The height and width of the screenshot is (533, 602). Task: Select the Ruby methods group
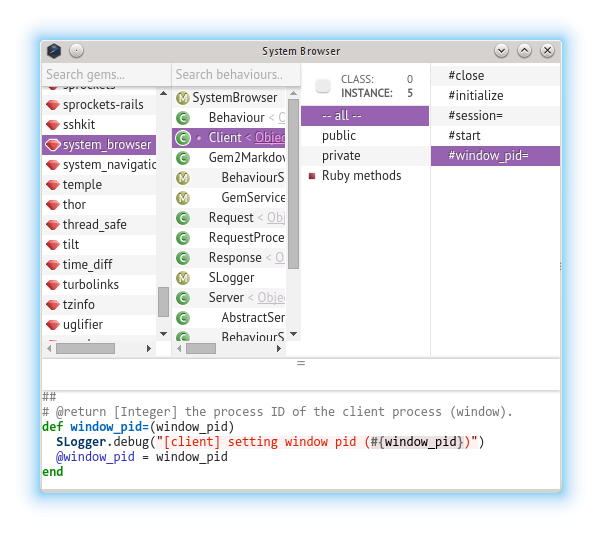(365, 175)
